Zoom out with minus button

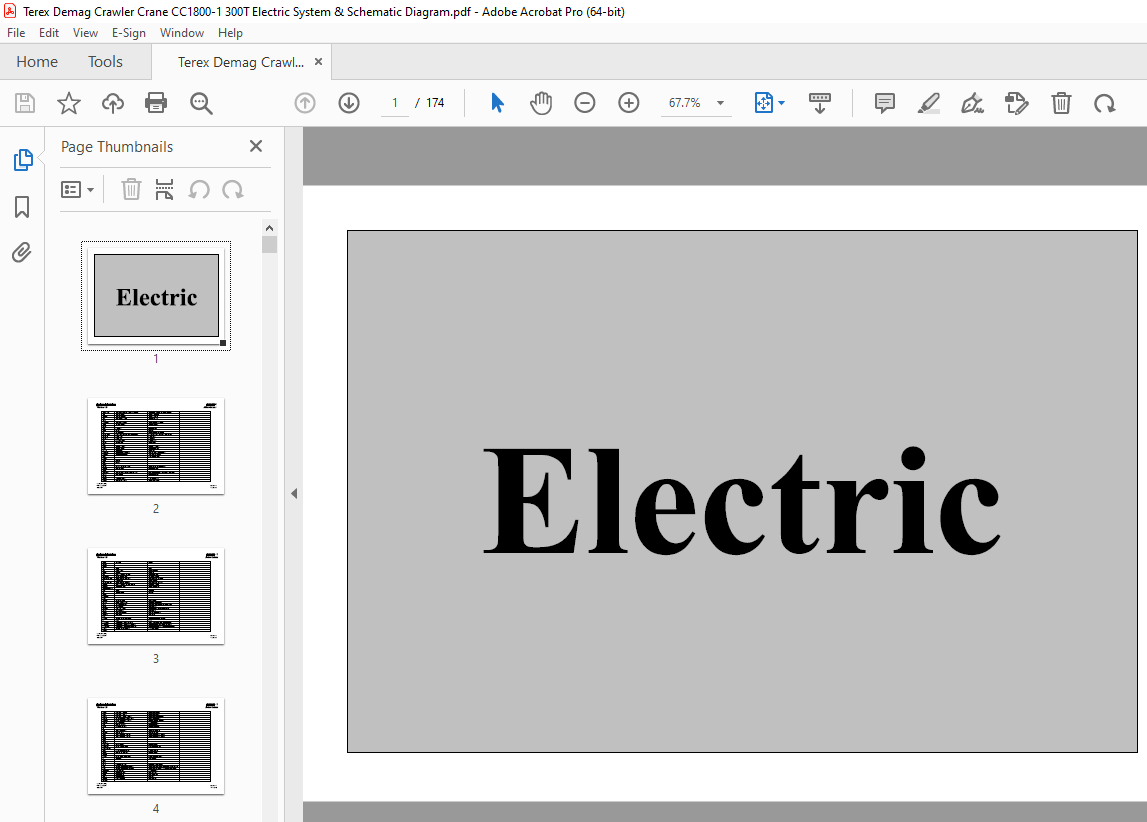click(584, 103)
